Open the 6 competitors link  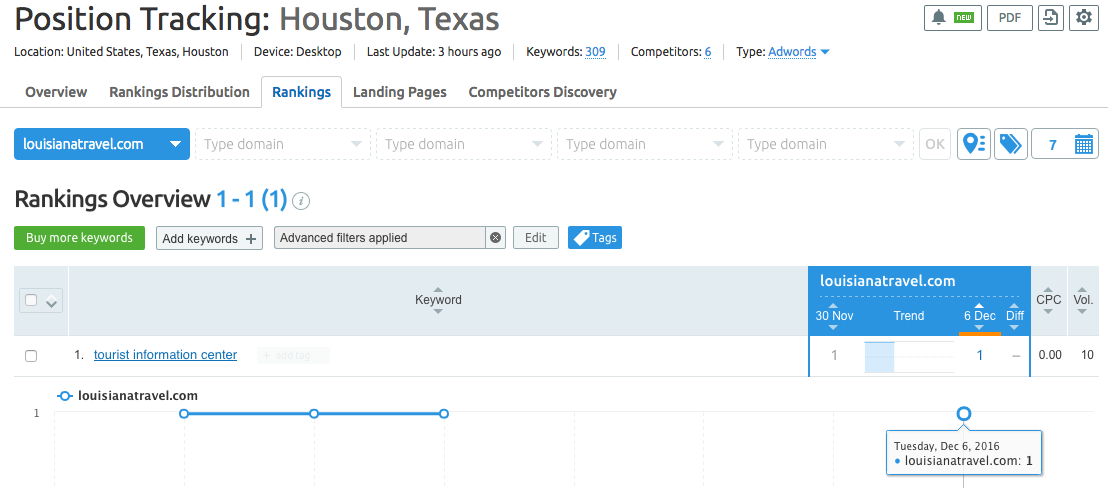707,52
